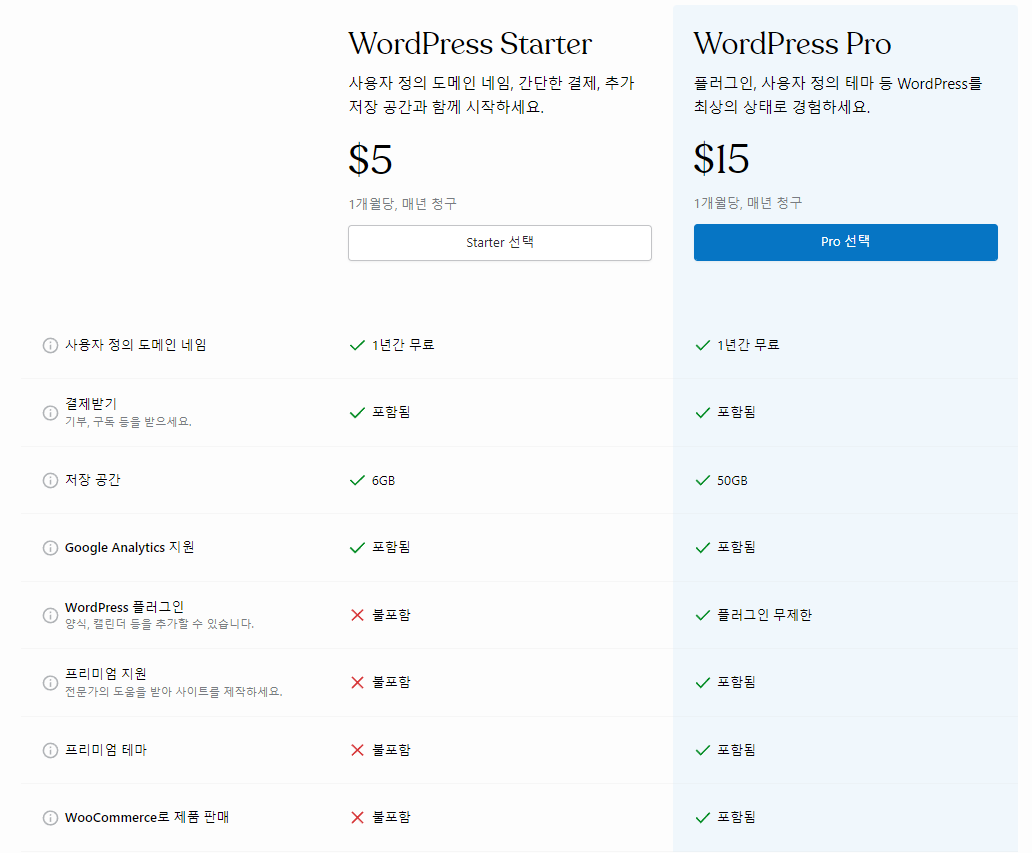Image resolution: width=1032 pixels, height=853 pixels.
Task: Click the WordPress Starter heading
Action: [470, 44]
